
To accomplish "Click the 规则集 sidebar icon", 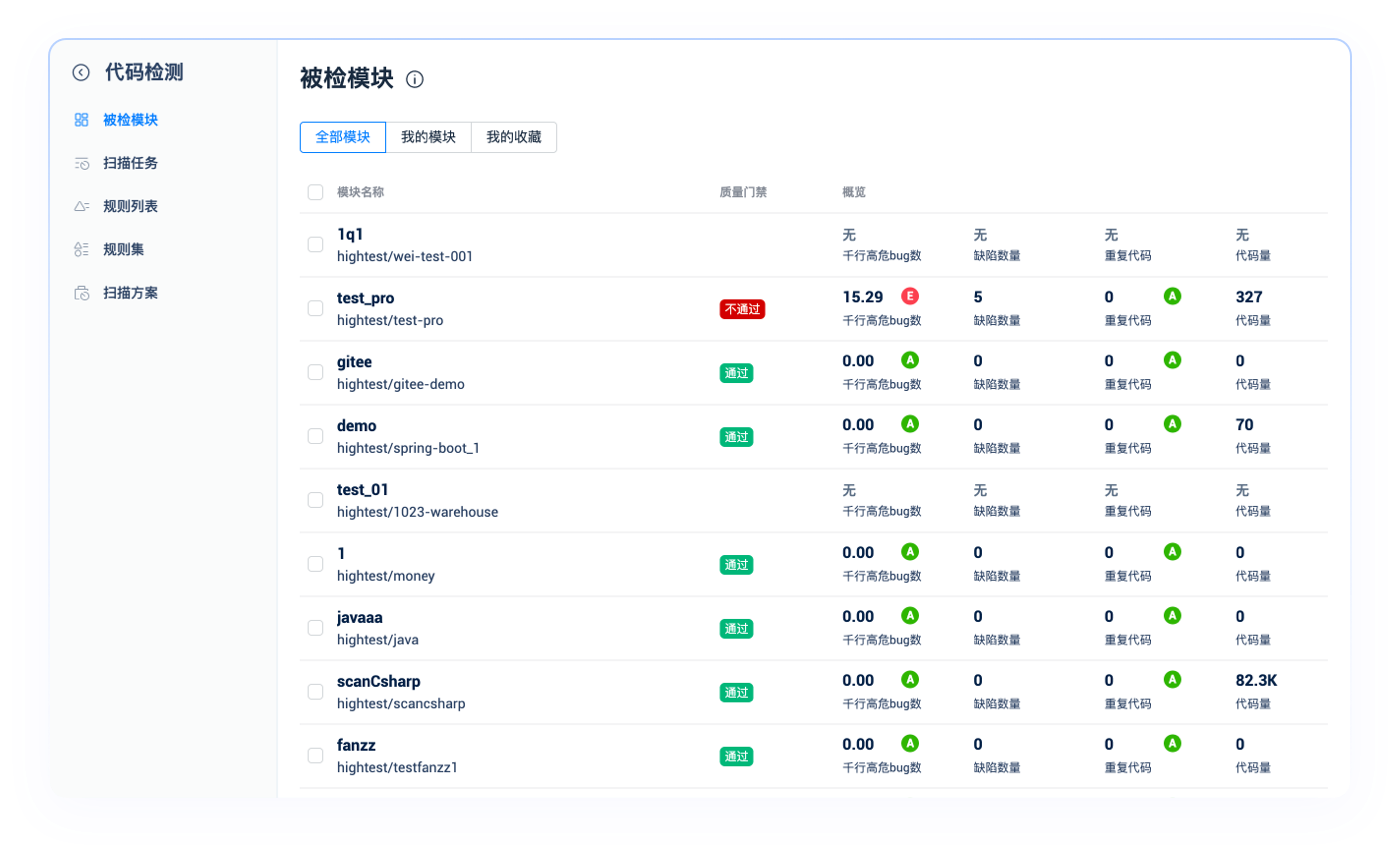I will tap(82, 249).
